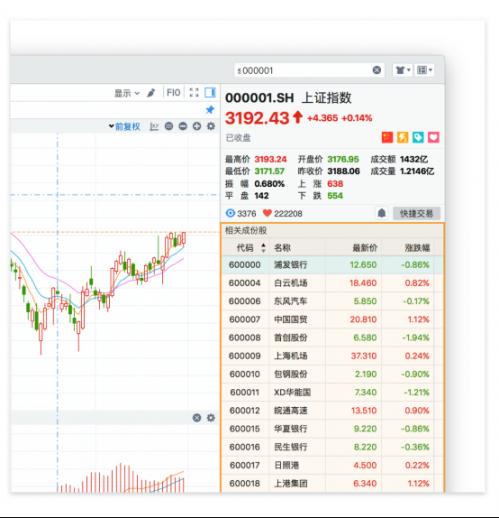Click the 最高价 3193.24 value
The height and width of the screenshot is (518, 499).
click(270, 159)
